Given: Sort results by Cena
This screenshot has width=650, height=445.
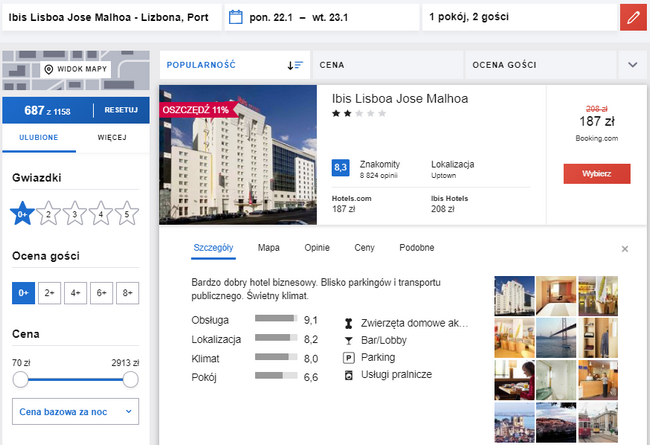Looking at the screenshot, I should pos(388,65).
